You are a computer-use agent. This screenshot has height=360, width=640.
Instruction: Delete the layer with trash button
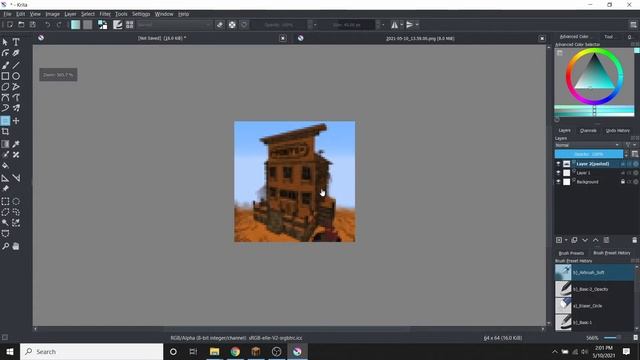coord(634,240)
